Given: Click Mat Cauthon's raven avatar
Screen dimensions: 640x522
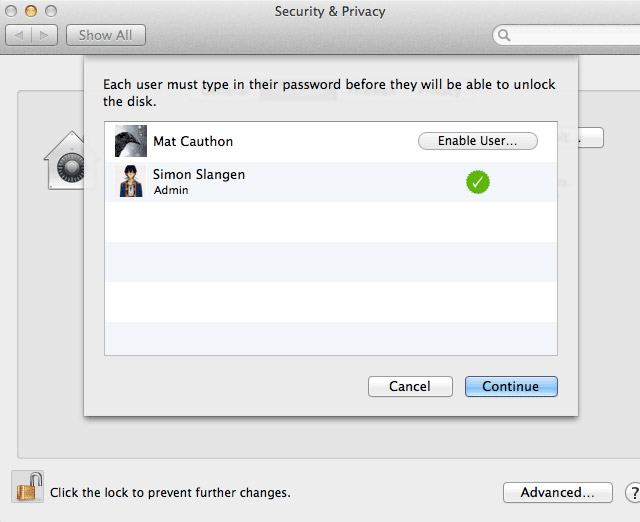Looking at the screenshot, I should tap(131, 141).
